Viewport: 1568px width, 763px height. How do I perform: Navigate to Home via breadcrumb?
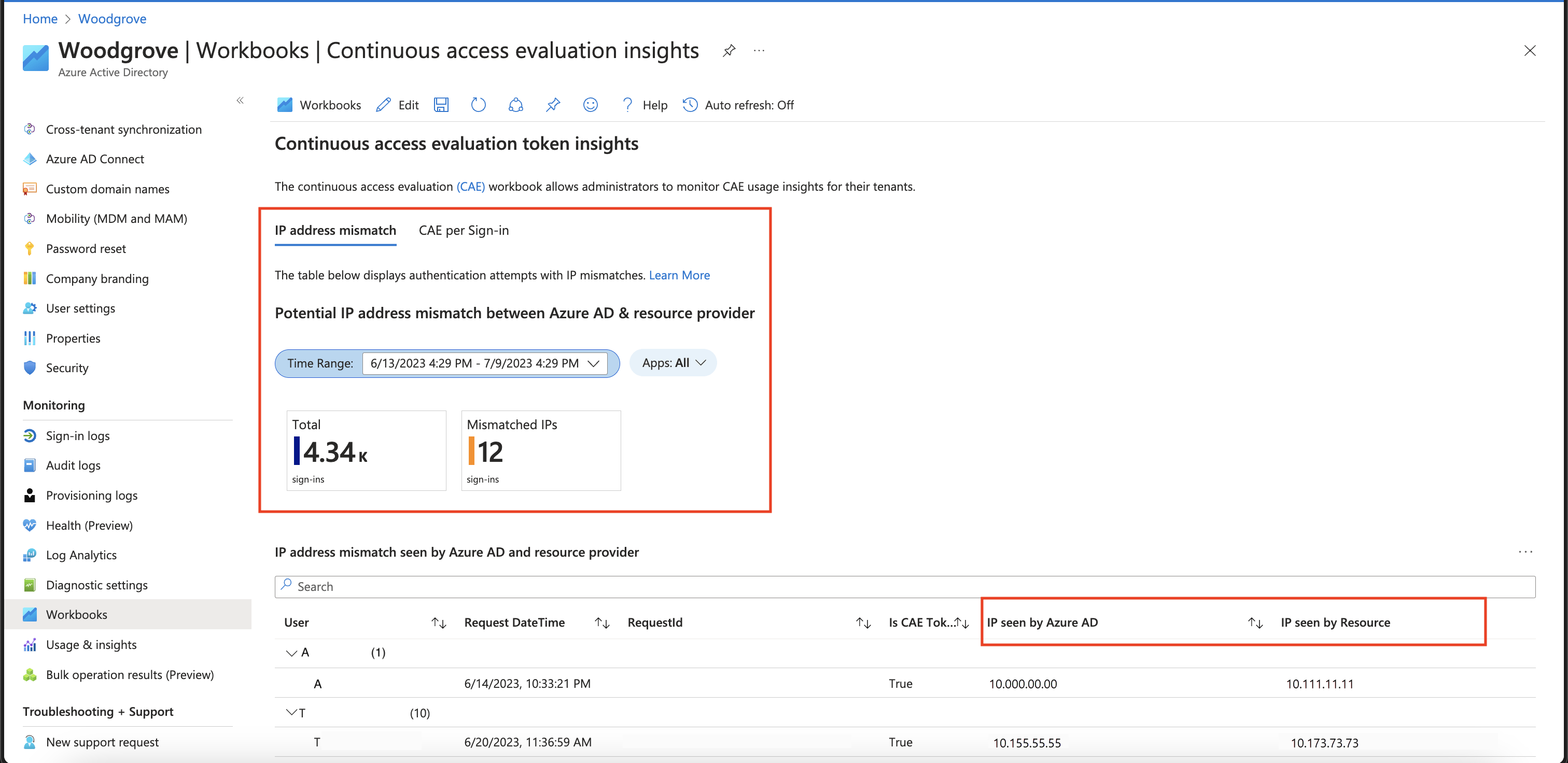click(39, 19)
